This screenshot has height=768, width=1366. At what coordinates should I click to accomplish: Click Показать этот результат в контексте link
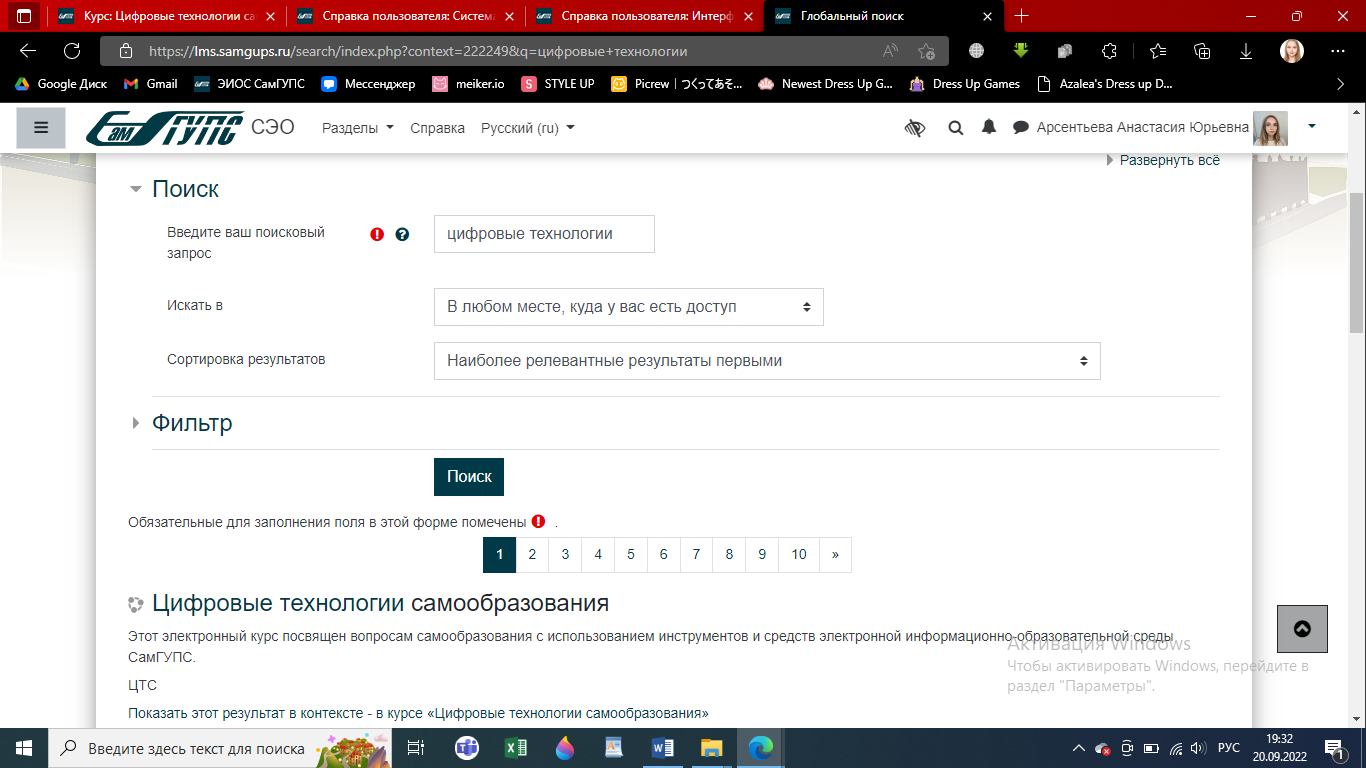tap(244, 713)
